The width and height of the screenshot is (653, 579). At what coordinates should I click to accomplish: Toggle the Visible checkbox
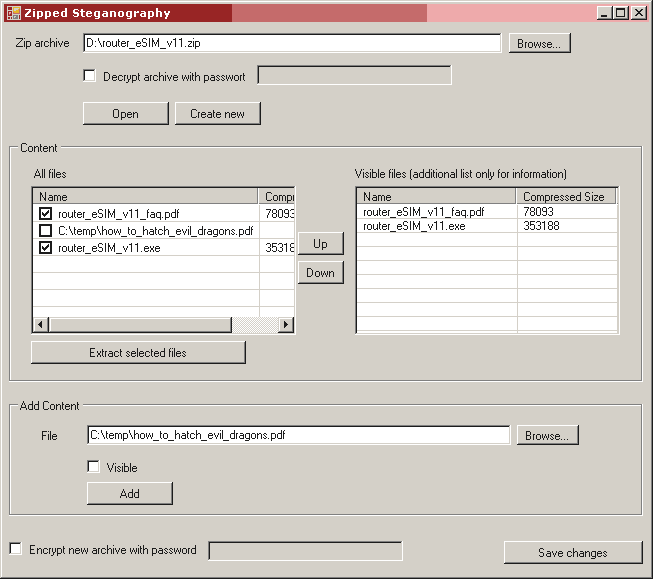pos(94,467)
